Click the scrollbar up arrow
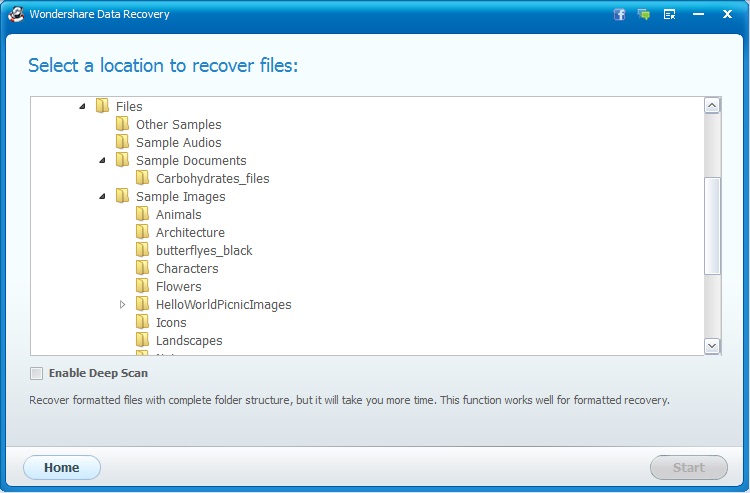Screen dimensions: 750x493 712,105
